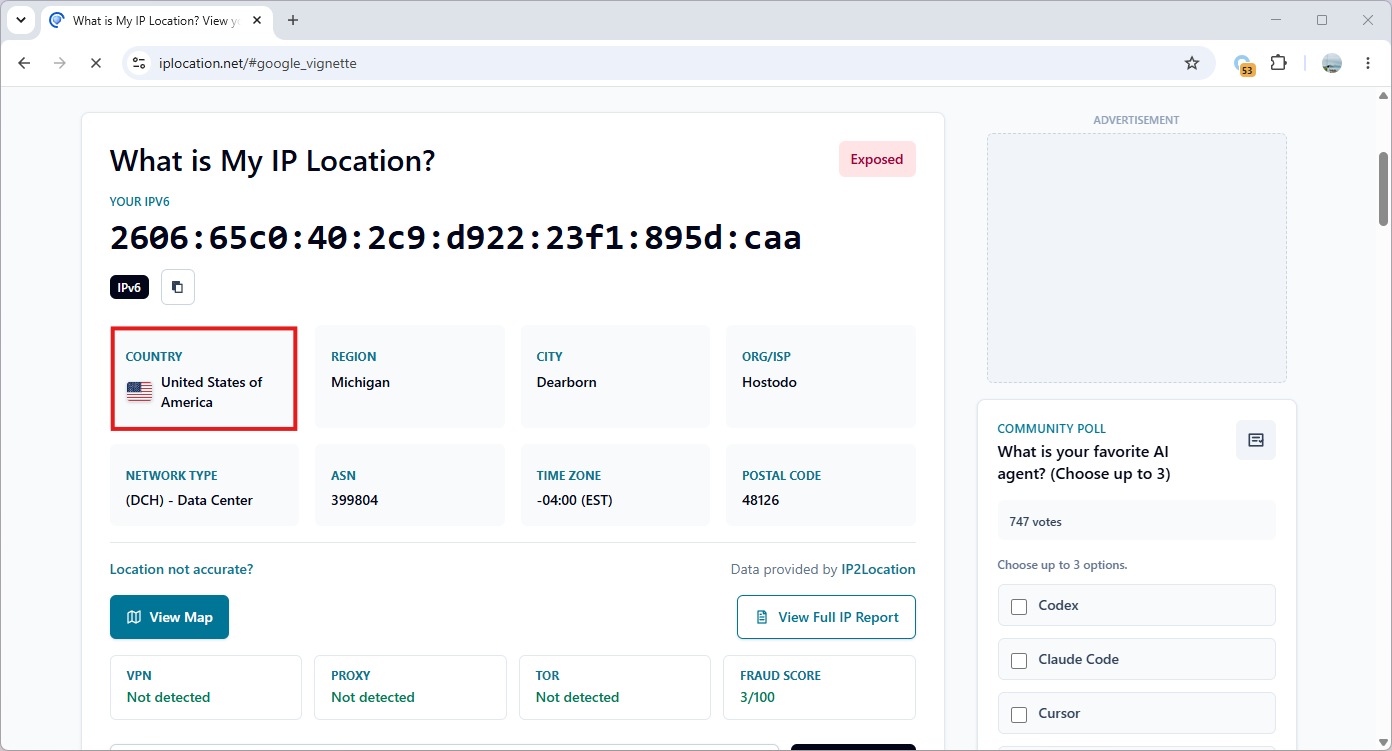Open the site information icon in address bar
The image size is (1392, 751).
click(139, 63)
